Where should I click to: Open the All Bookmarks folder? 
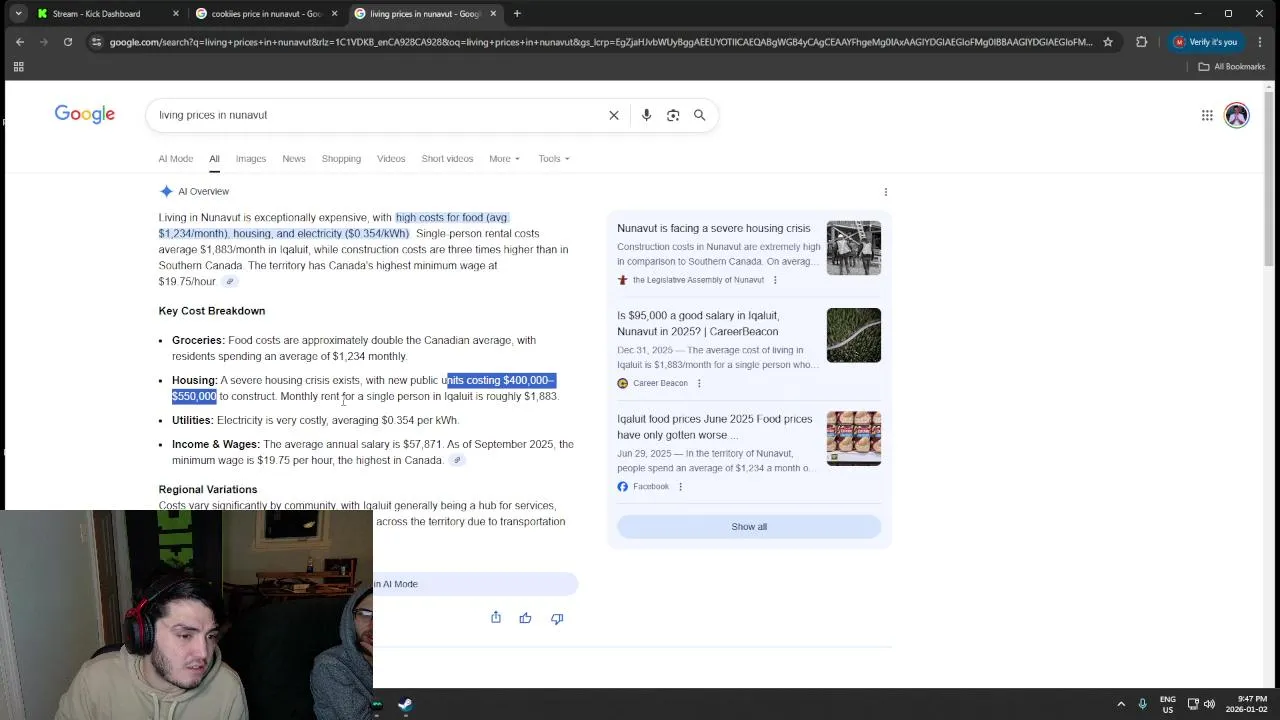coord(1232,67)
